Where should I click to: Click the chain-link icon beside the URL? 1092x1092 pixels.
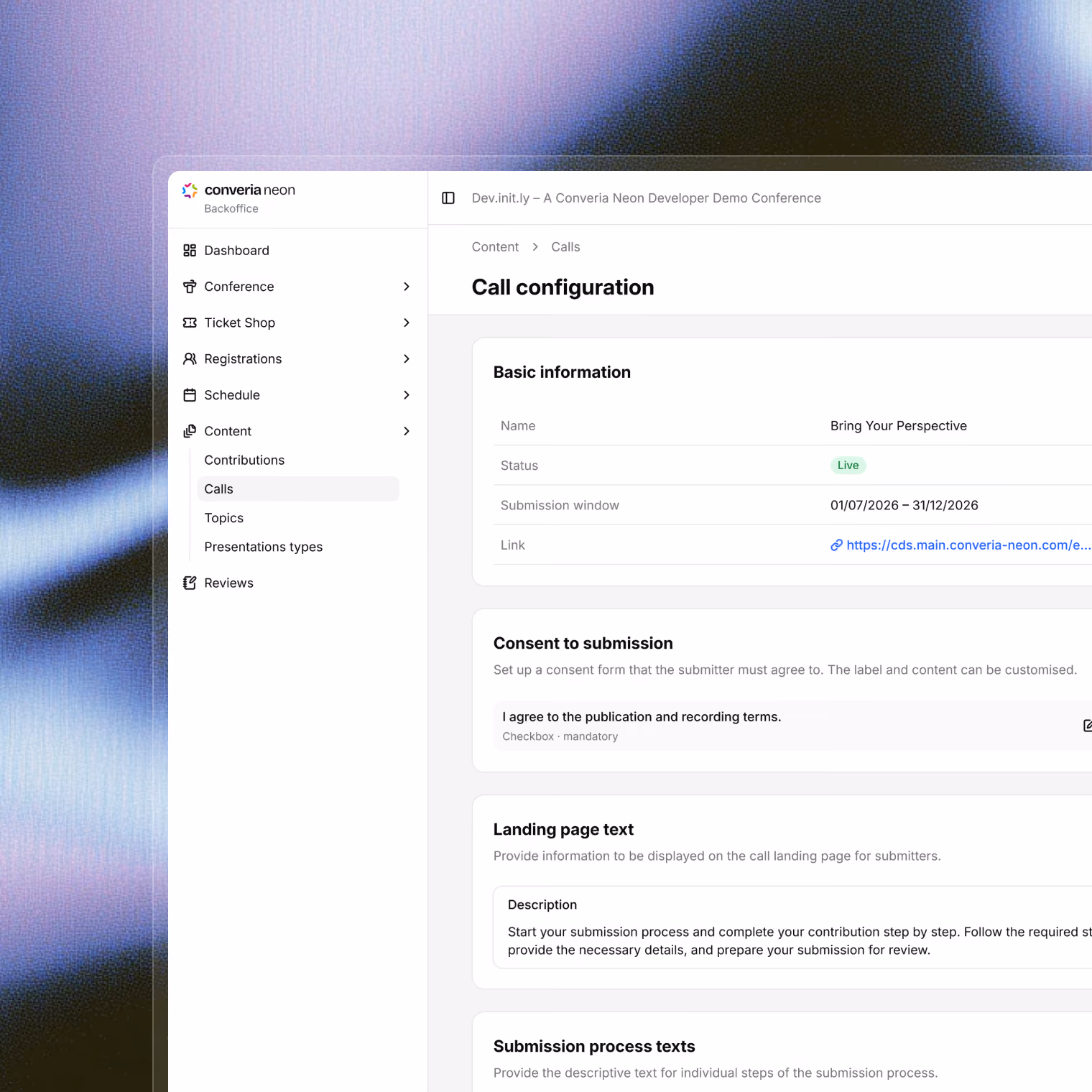(836, 545)
